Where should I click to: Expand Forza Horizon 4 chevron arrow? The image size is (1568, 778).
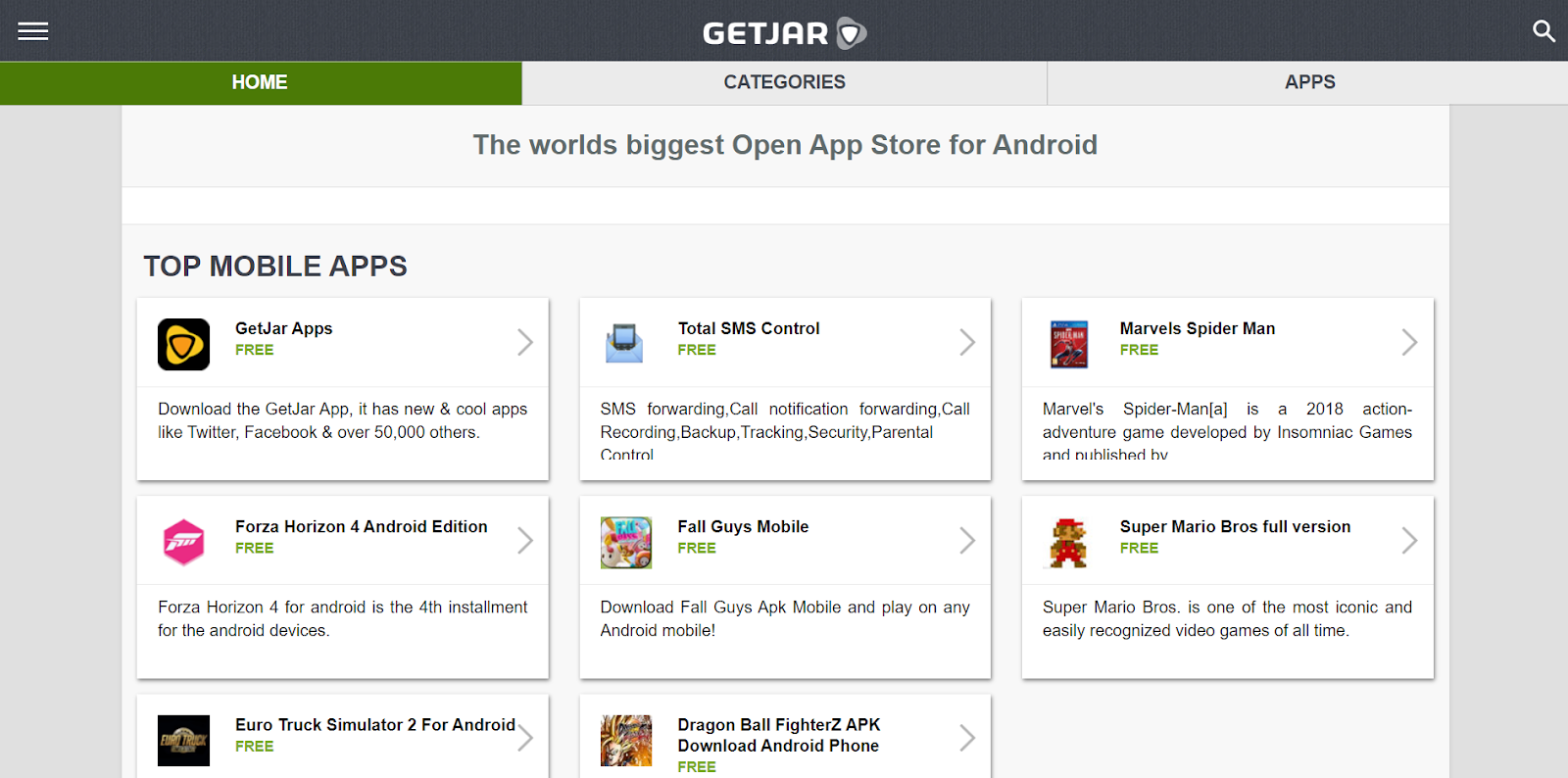tap(525, 540)
